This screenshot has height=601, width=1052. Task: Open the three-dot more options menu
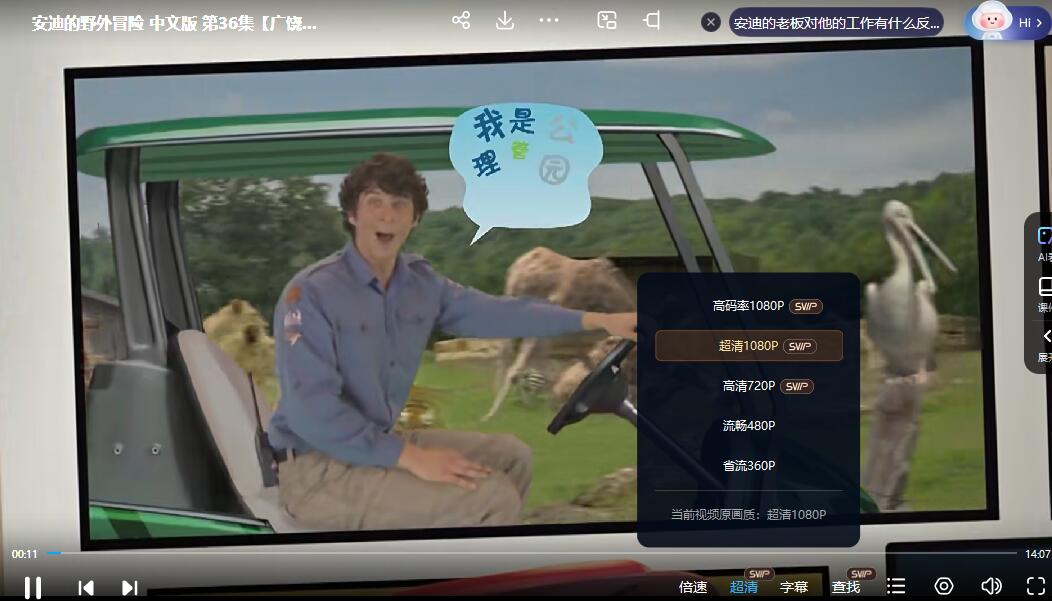point(549,20)
